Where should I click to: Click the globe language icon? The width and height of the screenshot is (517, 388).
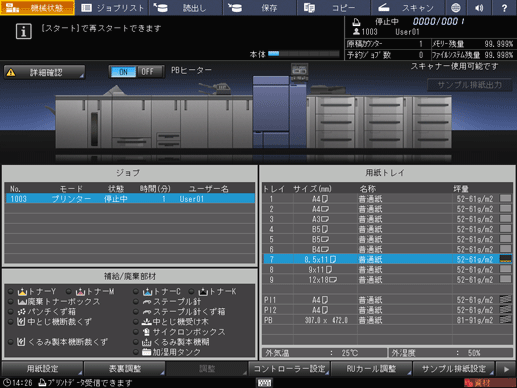click(455, 7)
